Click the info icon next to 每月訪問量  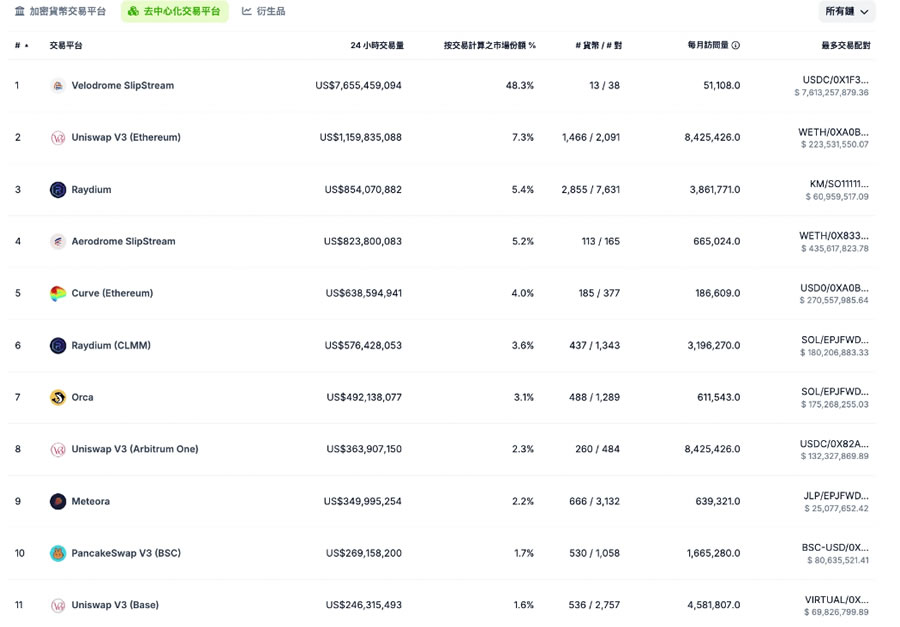click(736, 45)
